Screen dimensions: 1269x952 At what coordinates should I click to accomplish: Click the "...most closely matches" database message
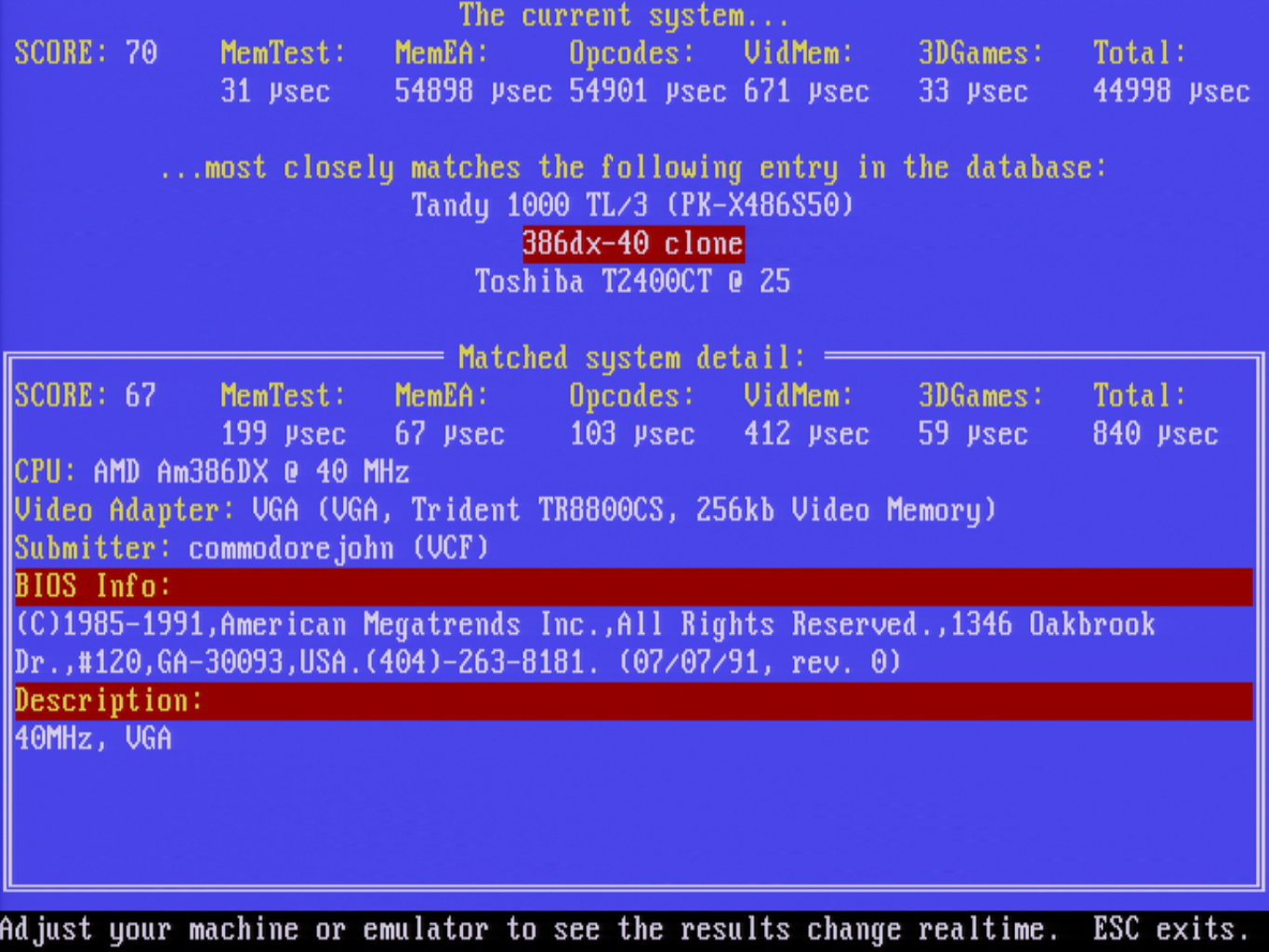633,167
